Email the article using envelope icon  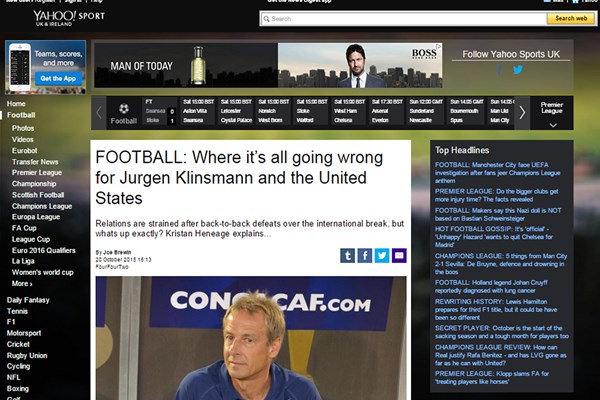(x=399, y=255)
